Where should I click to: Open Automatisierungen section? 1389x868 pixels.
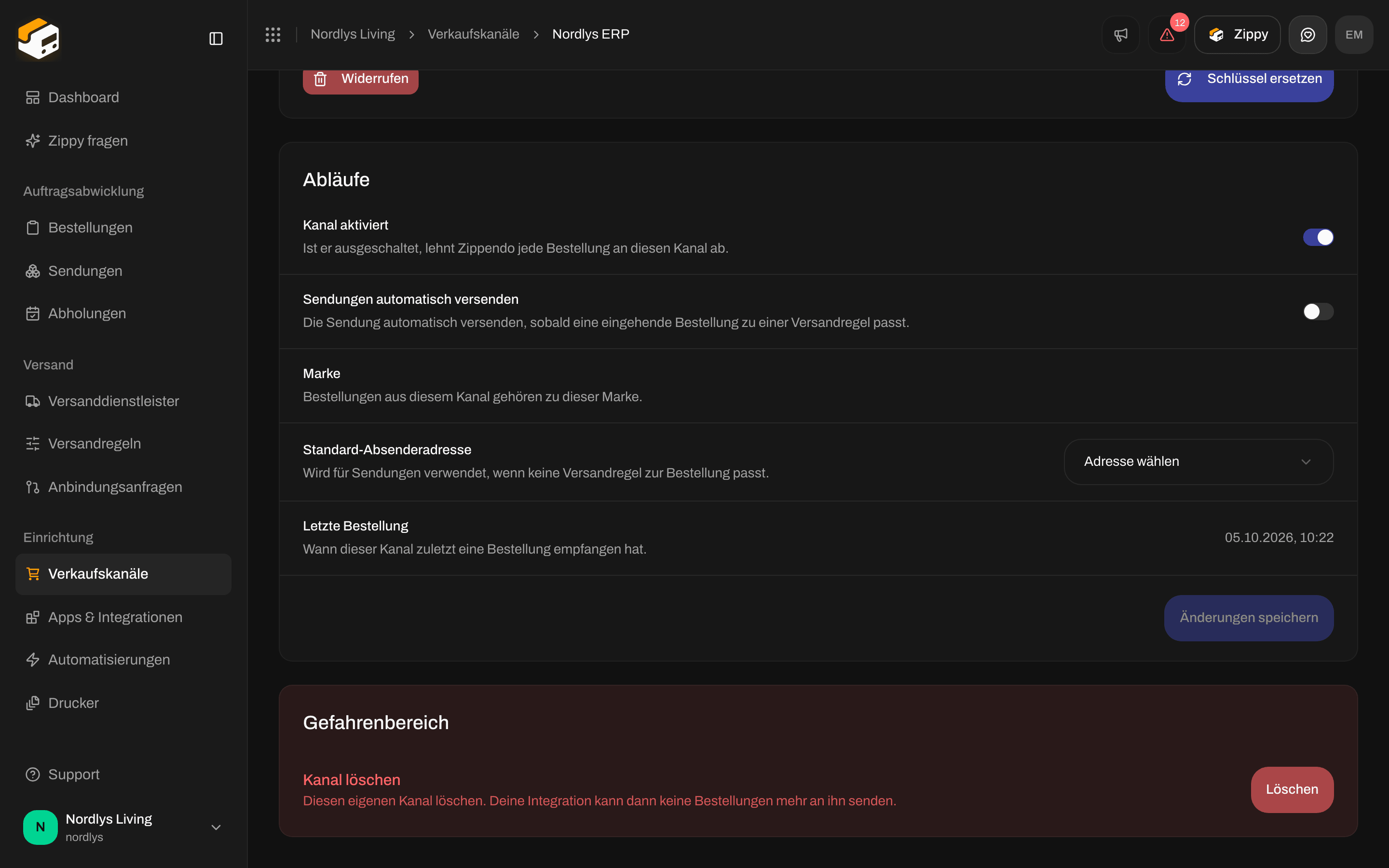(x=123, y=660)
